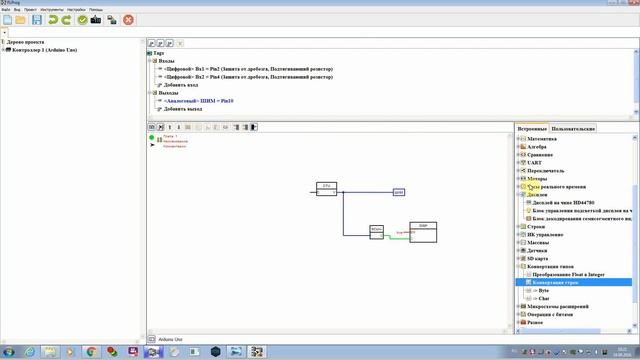Click the second tag toolbar icon above Tags

[160, 43]
